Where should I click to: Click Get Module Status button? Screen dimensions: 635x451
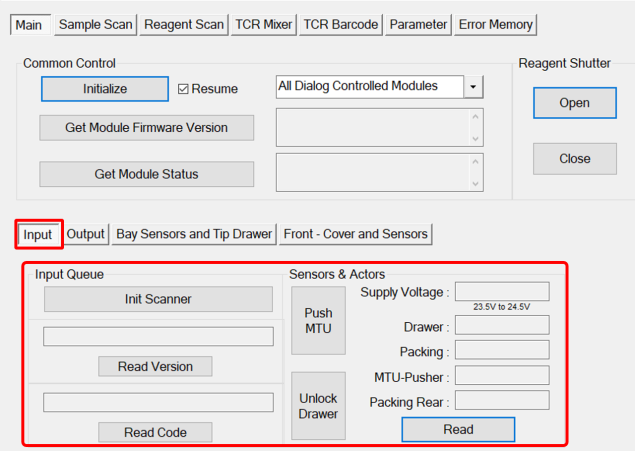[146, 174]
